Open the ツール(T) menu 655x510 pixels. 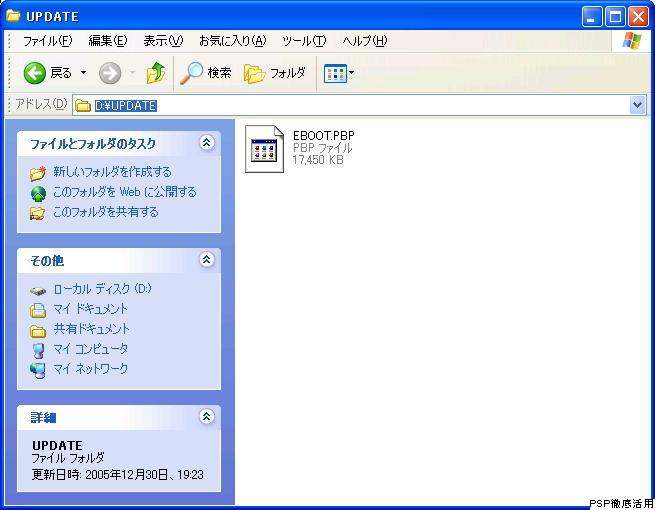[x=304, y=41]
